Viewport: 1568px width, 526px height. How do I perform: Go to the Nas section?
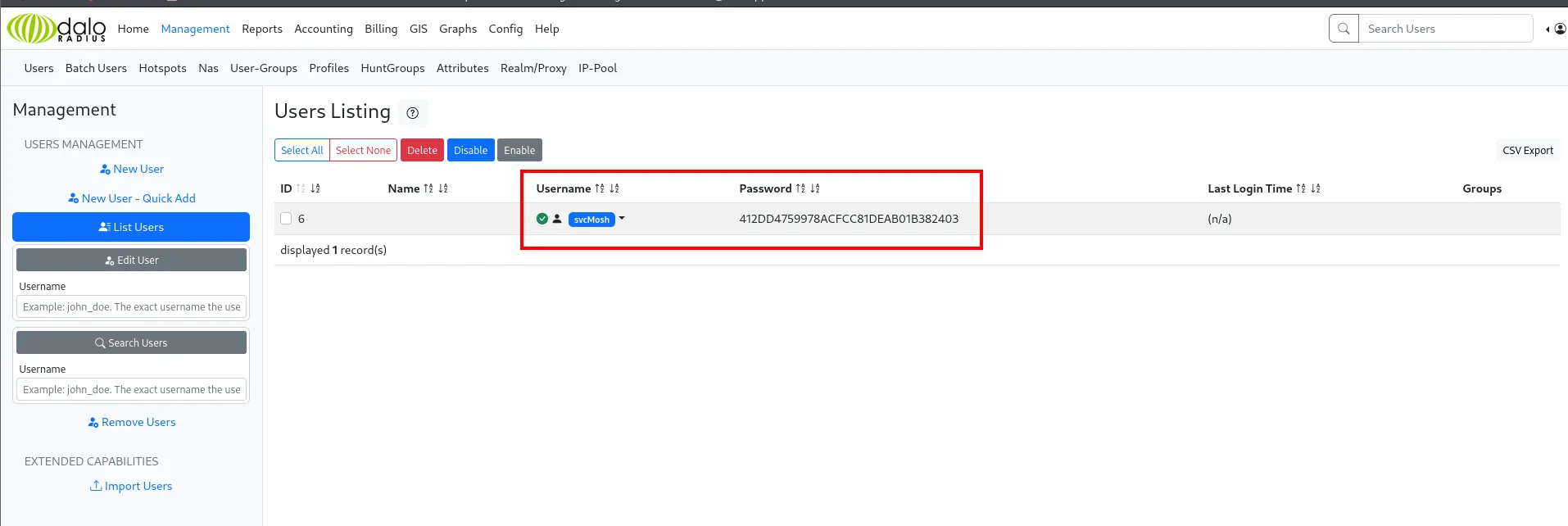click(x=208, y=68)
